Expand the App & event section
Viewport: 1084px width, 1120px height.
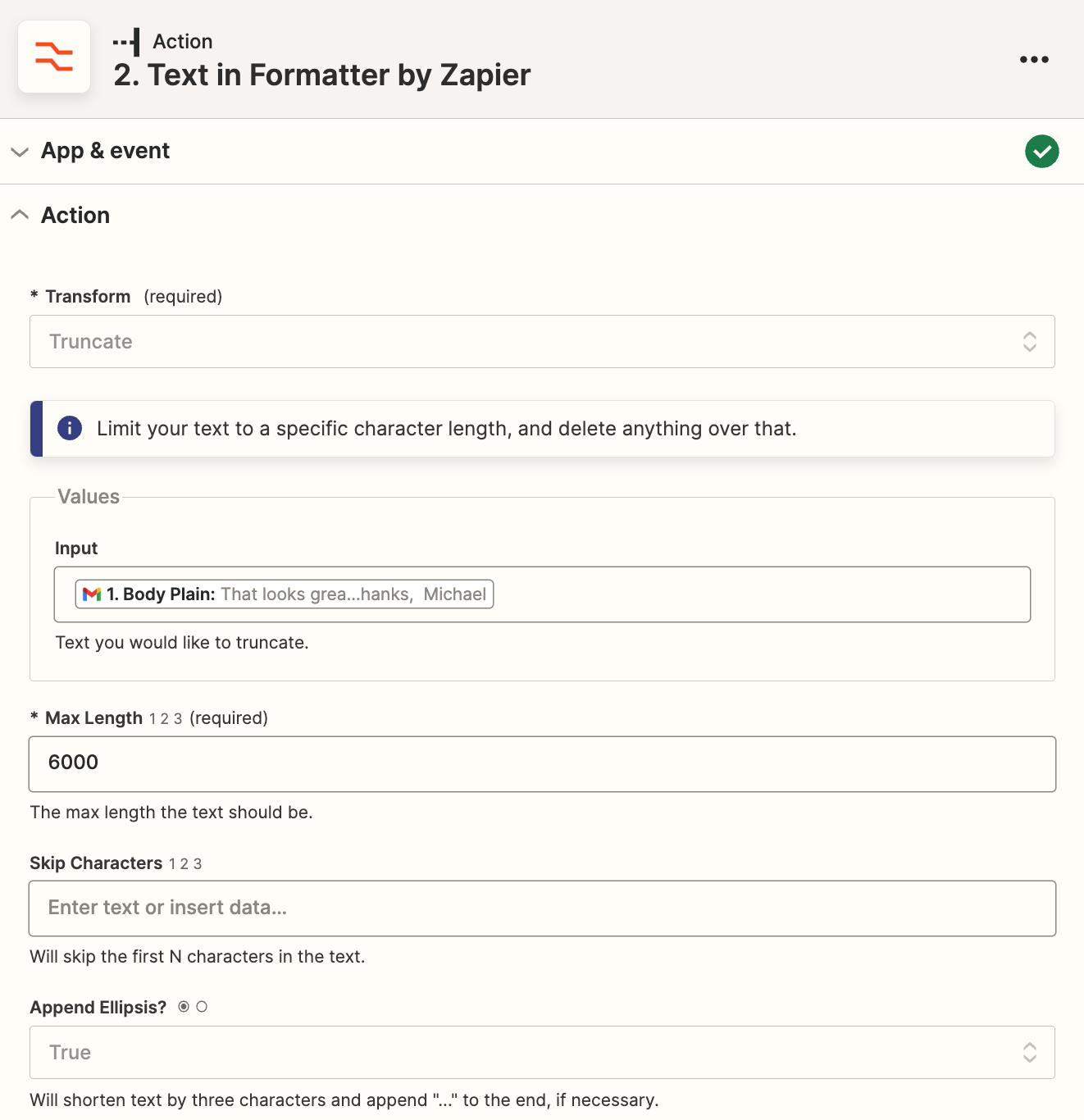click(20, 152)
